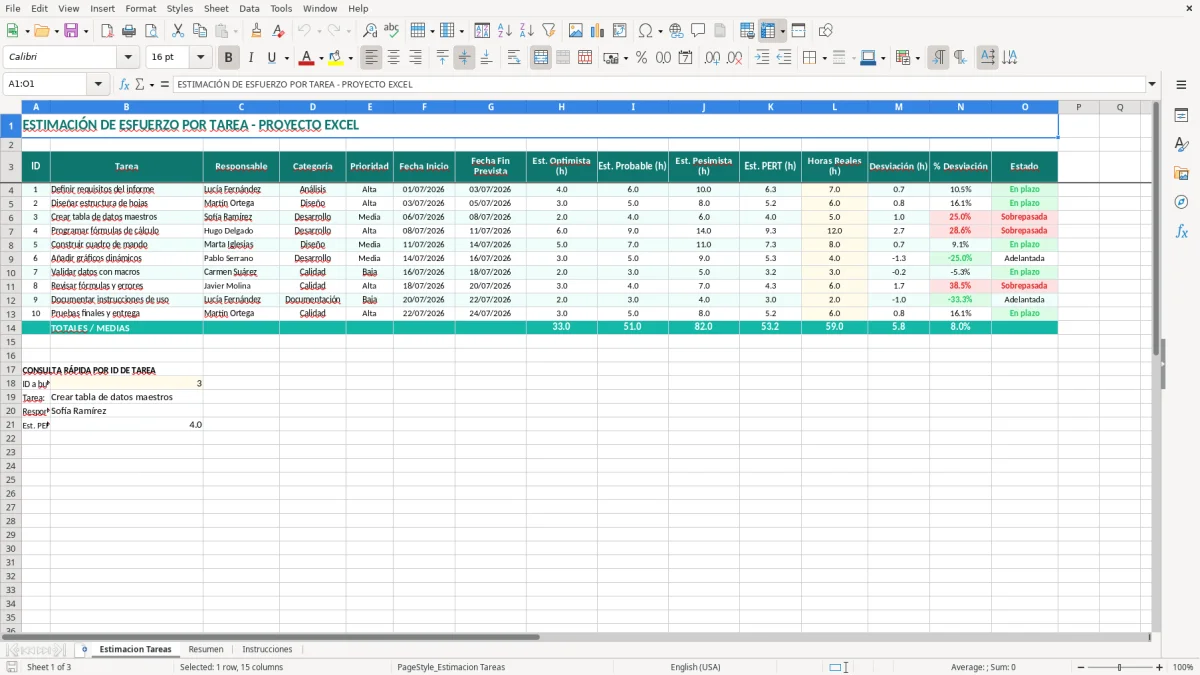This screenshot has height=675, width=1200.
Task: Open the Data menu
Action: [x=249, y=8]
